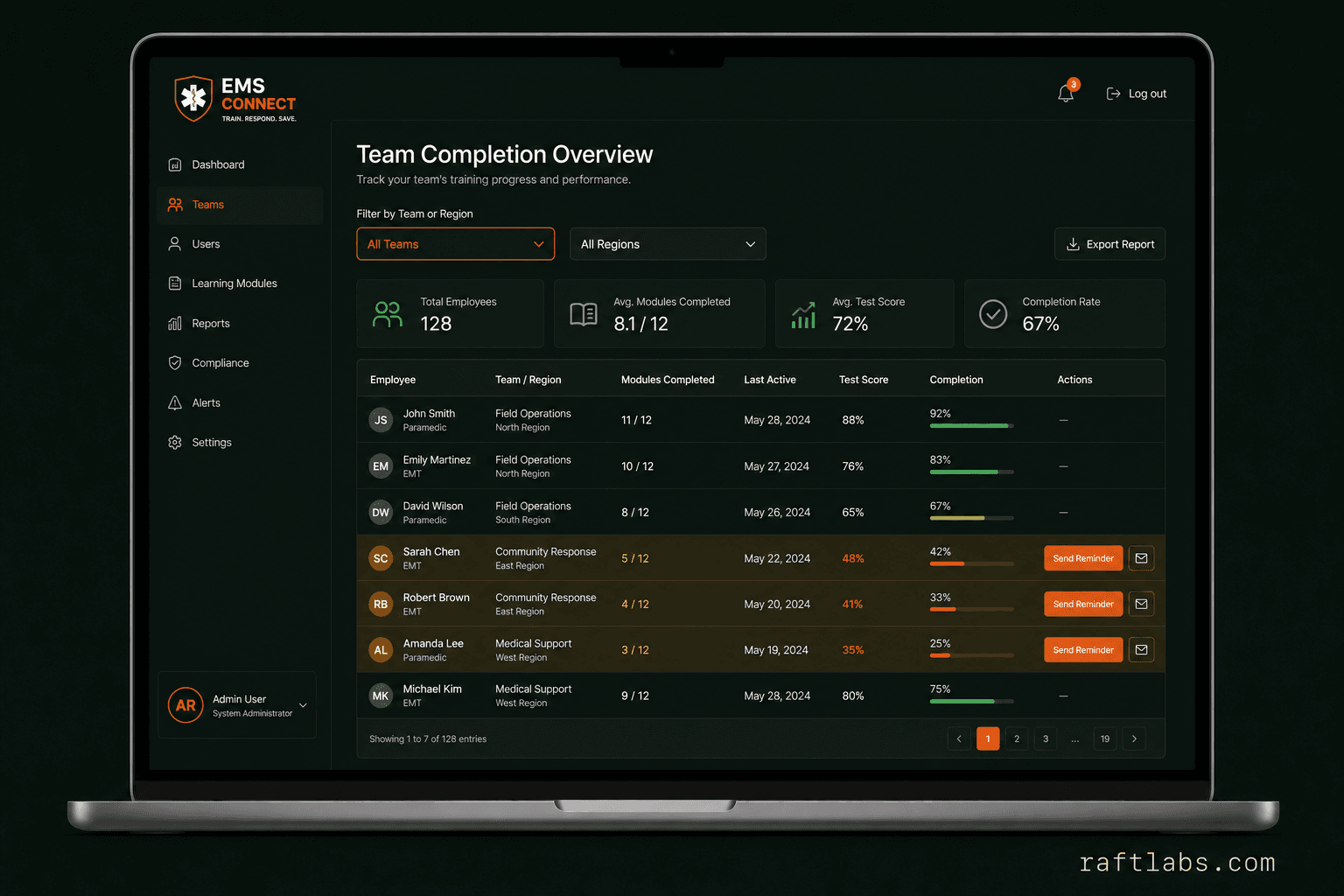The width and height of the screenshot is (1344, 896).
Task: Click Emily Martinez's EM avatar
Action: 381,466
